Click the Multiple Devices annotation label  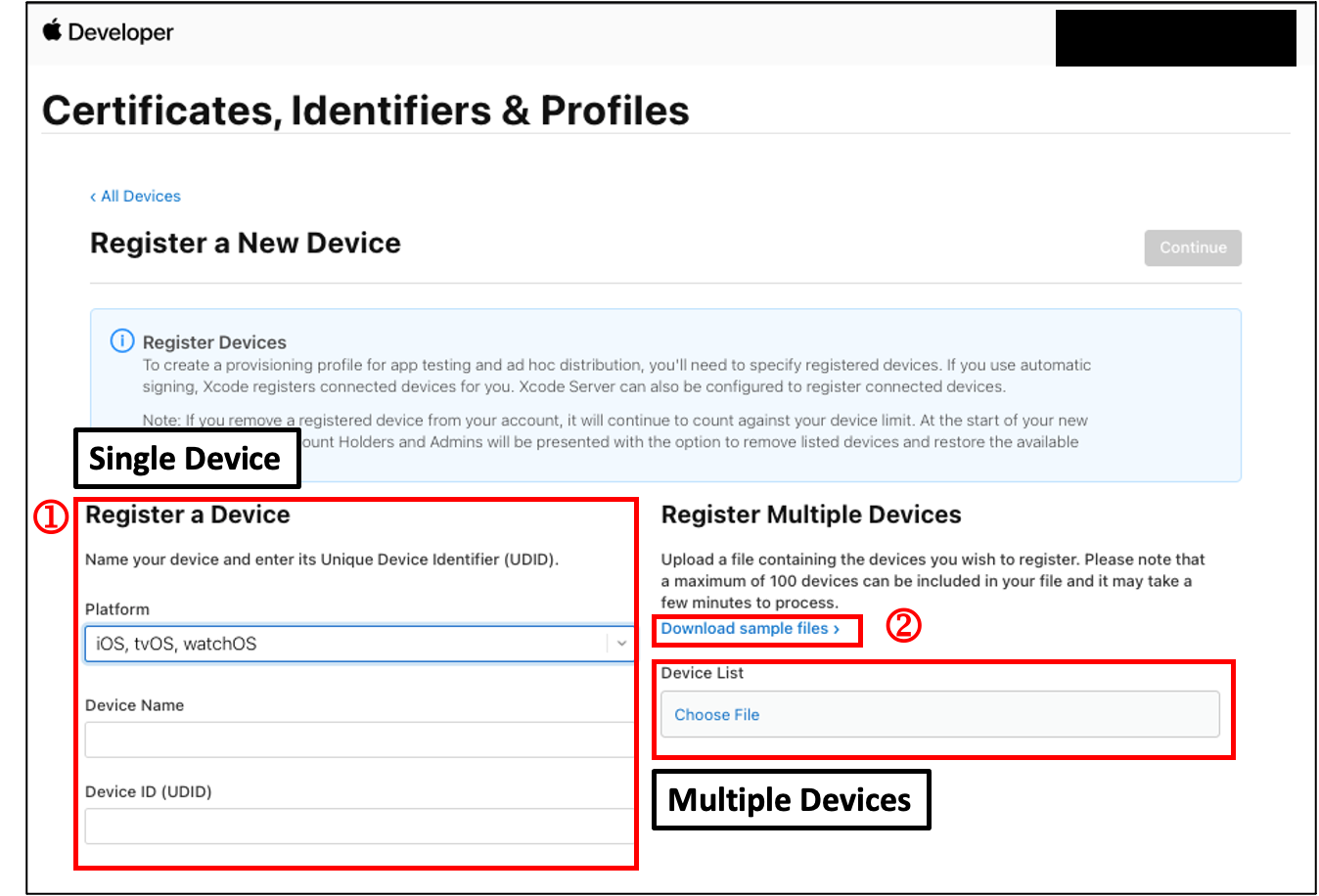790,800
